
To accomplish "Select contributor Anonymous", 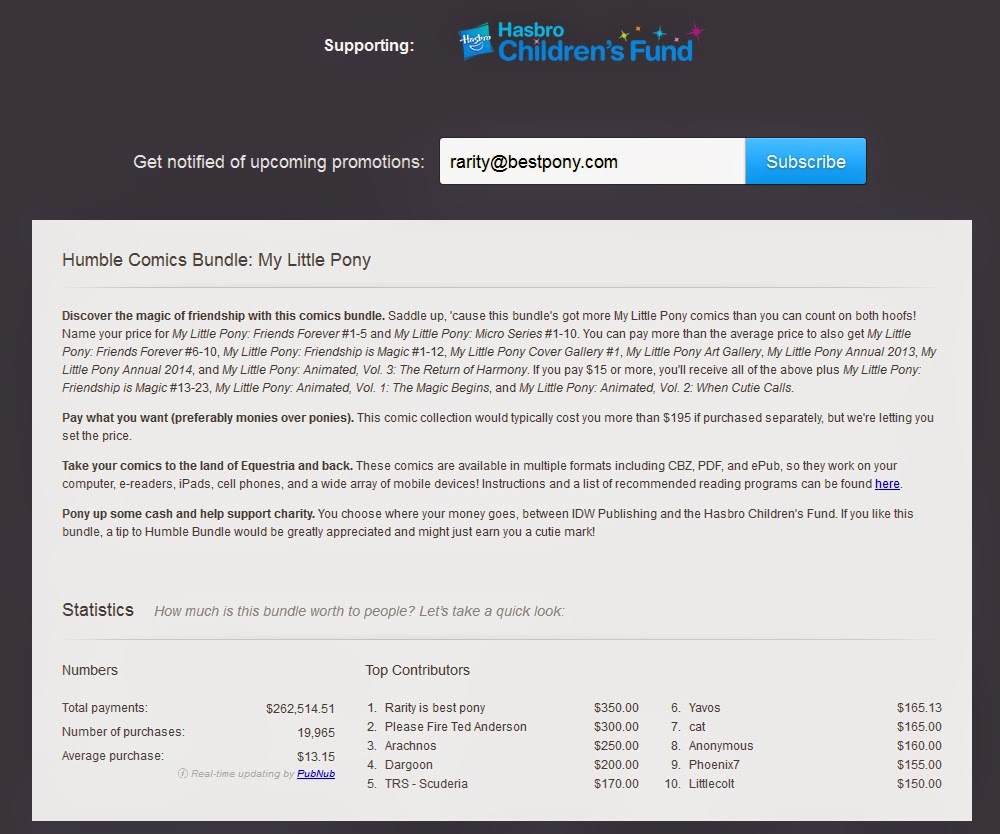I will coord(721,746).
